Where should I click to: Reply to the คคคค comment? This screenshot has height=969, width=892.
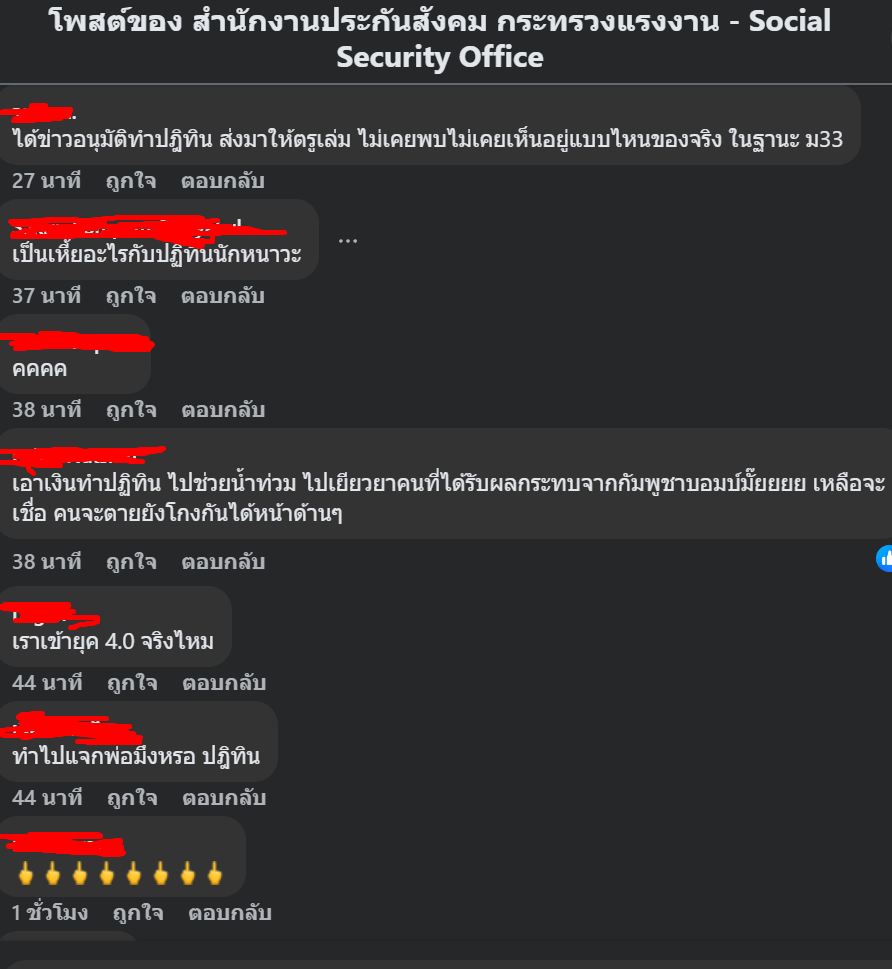point(223,410)
